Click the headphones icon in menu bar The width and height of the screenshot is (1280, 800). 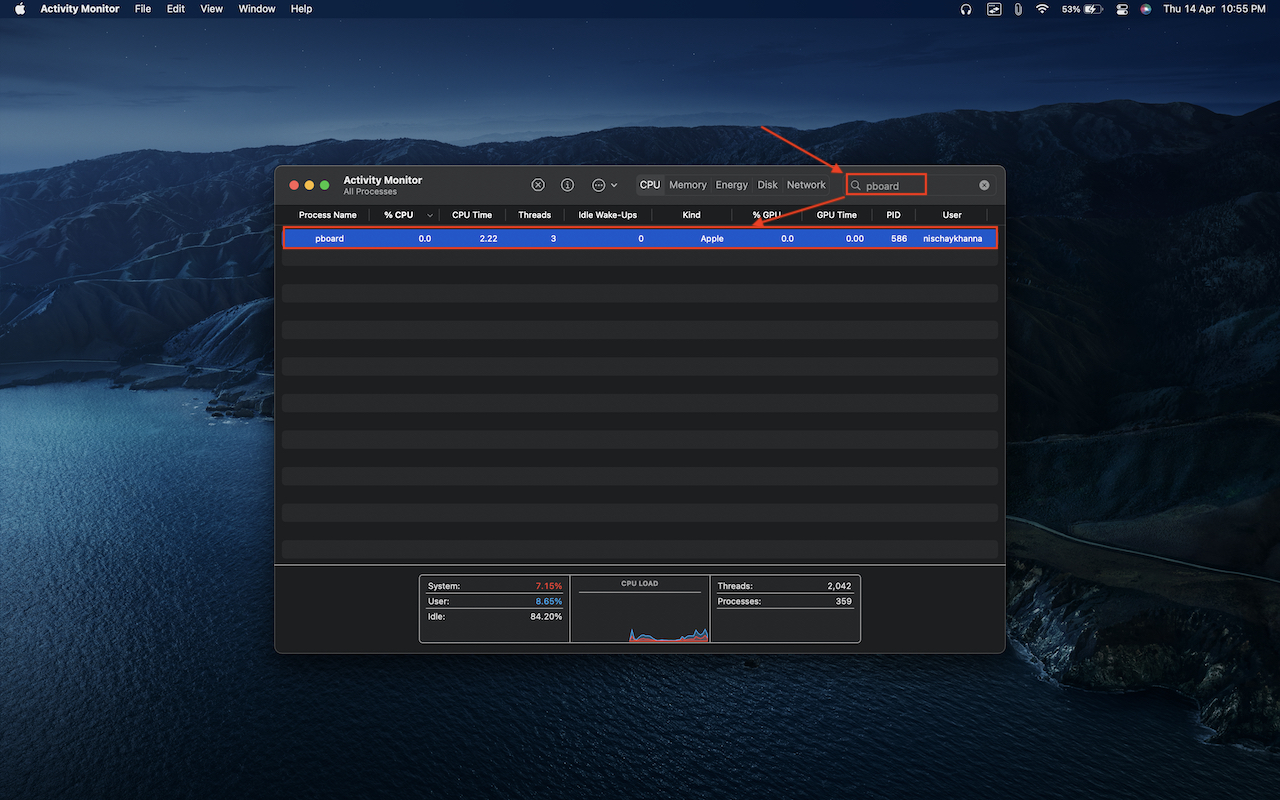coord(966,9)
